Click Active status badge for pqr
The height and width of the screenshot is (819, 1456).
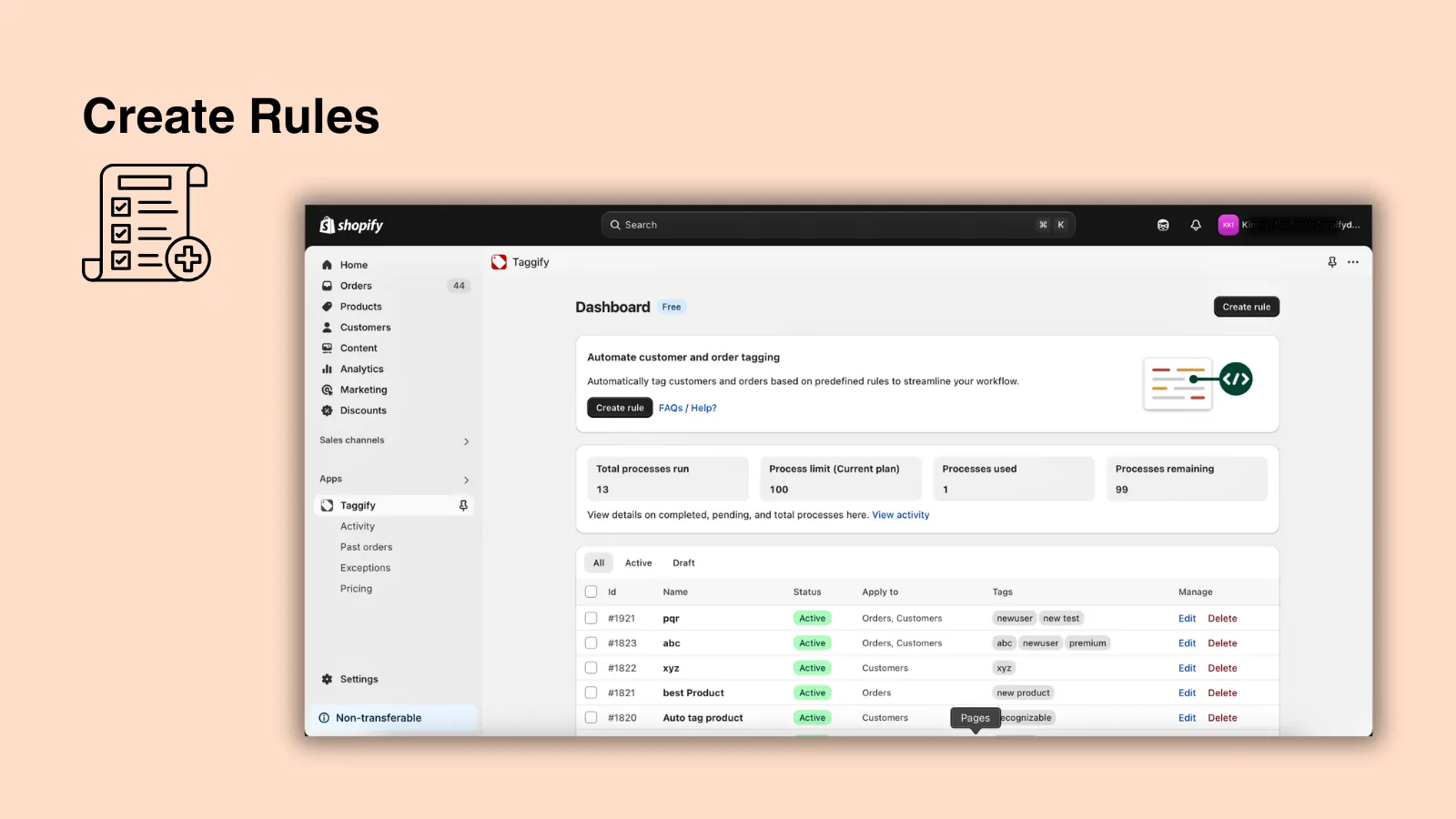[x=812, y=618]
